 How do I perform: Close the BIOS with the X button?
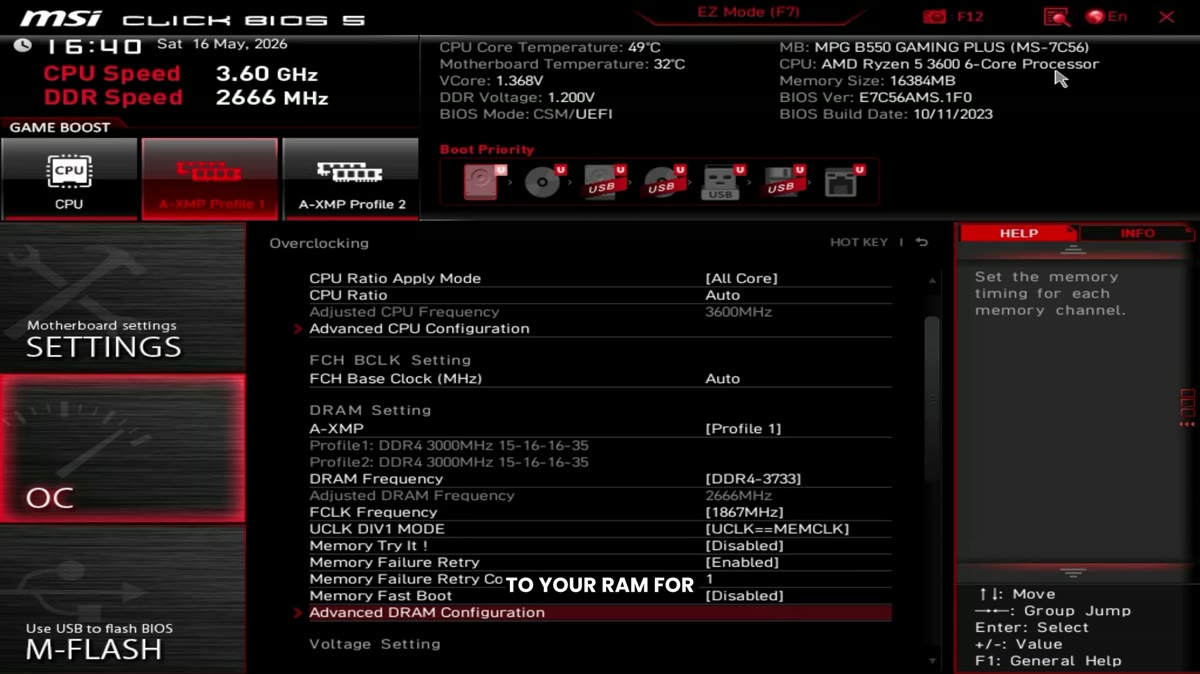pos(1166,17)
